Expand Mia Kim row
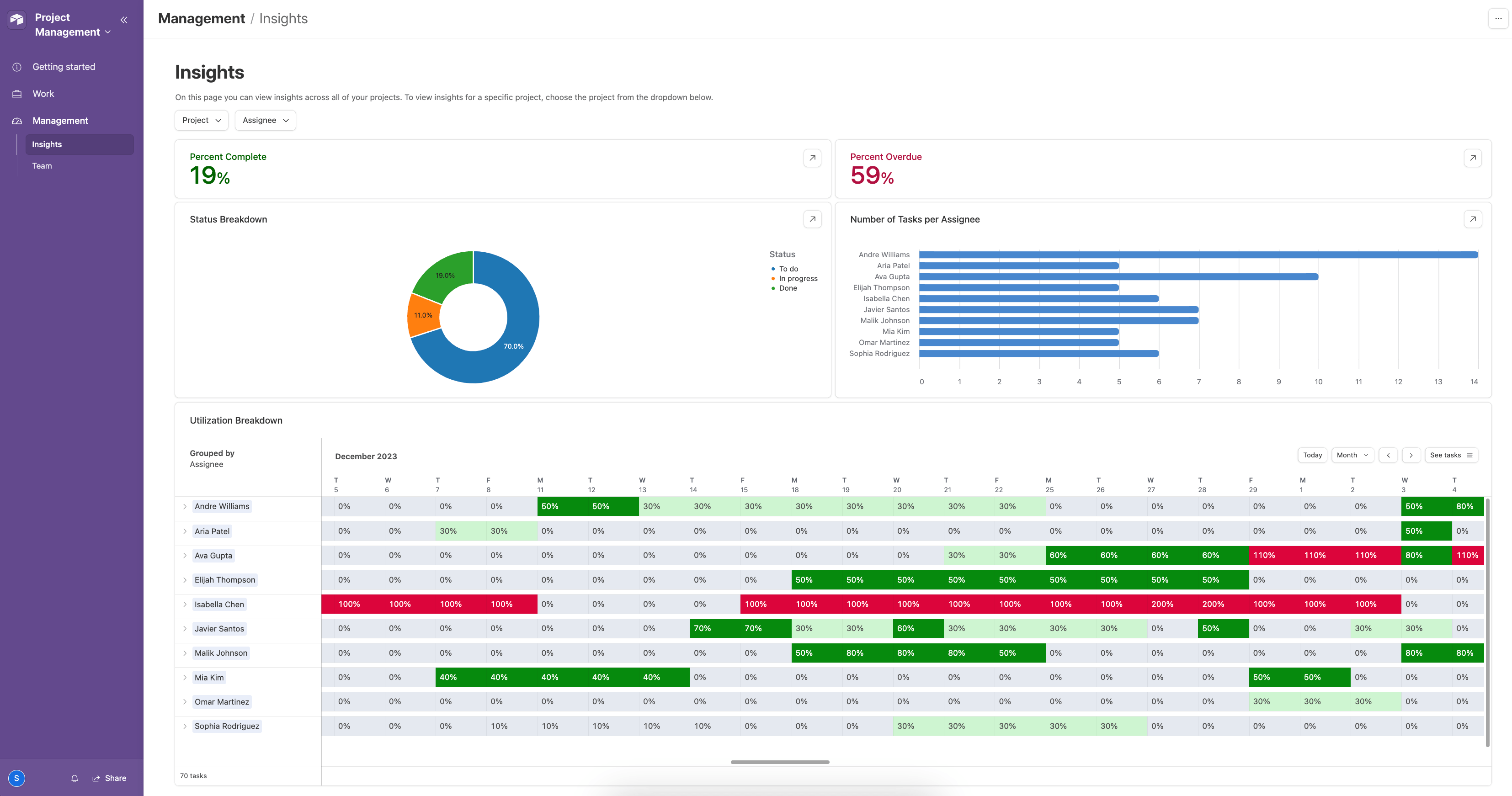The height and width of the screenshot is (796, 1512). pyautogui.click(x=185, y=678)
